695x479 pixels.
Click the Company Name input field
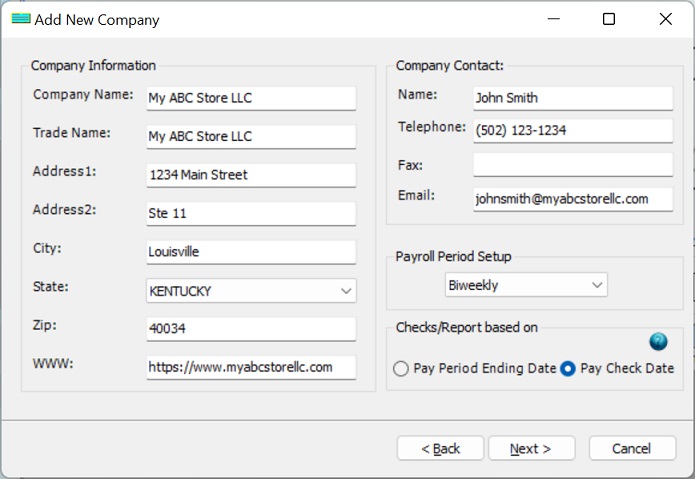point(250,98)
